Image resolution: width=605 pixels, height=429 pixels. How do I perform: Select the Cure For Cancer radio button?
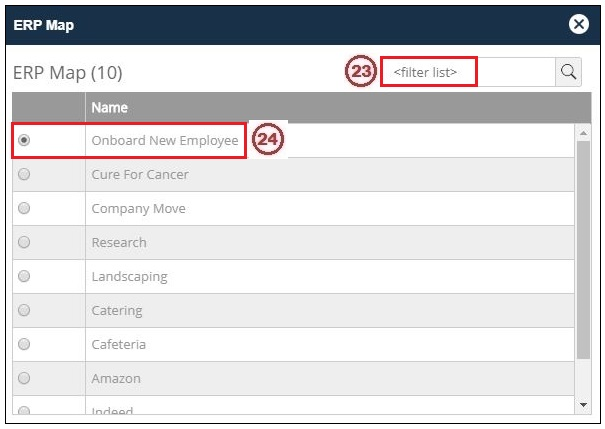24,175
